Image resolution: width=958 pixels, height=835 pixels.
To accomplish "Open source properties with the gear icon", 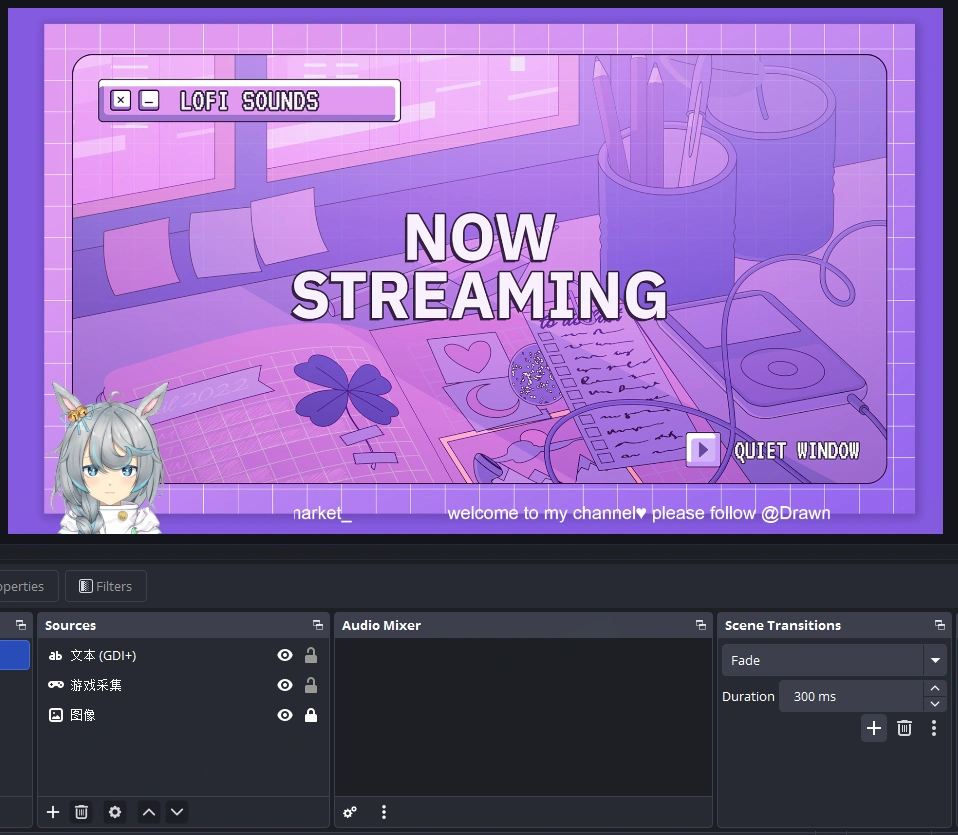I will 114,812.
